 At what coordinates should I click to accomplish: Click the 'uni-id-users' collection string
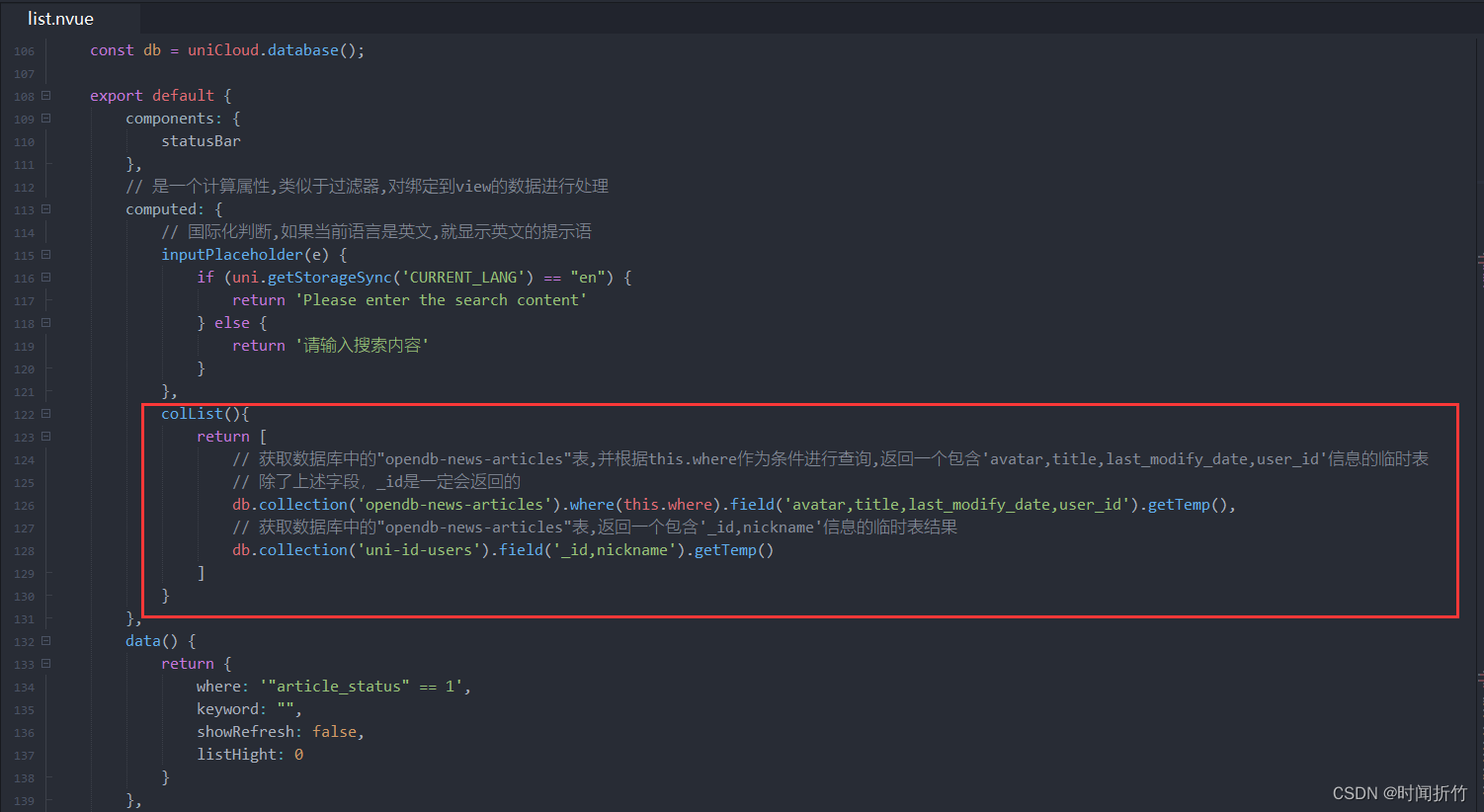(419, 550)
